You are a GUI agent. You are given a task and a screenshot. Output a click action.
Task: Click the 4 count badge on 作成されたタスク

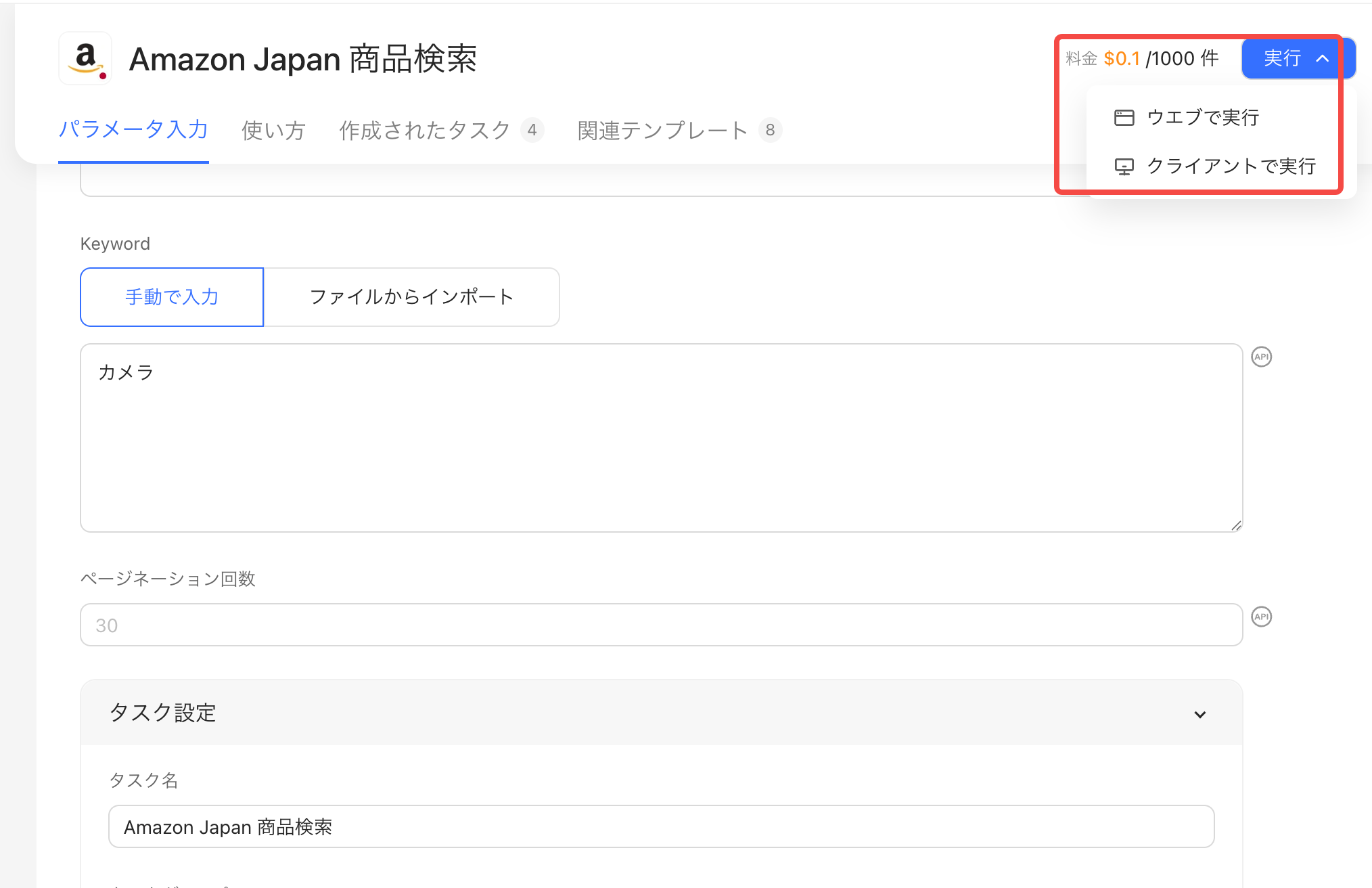(532, 130)
